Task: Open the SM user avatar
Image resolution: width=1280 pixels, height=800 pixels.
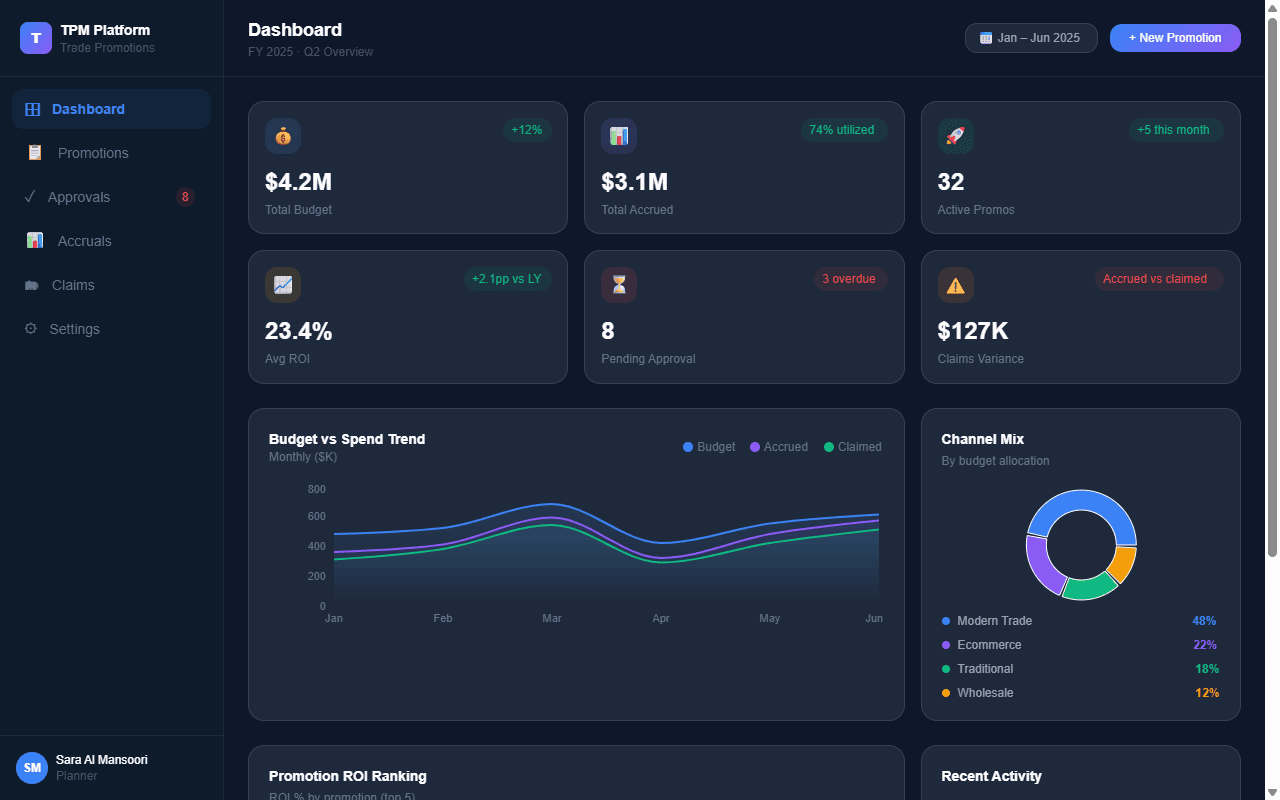Action: tap(32, 768)
